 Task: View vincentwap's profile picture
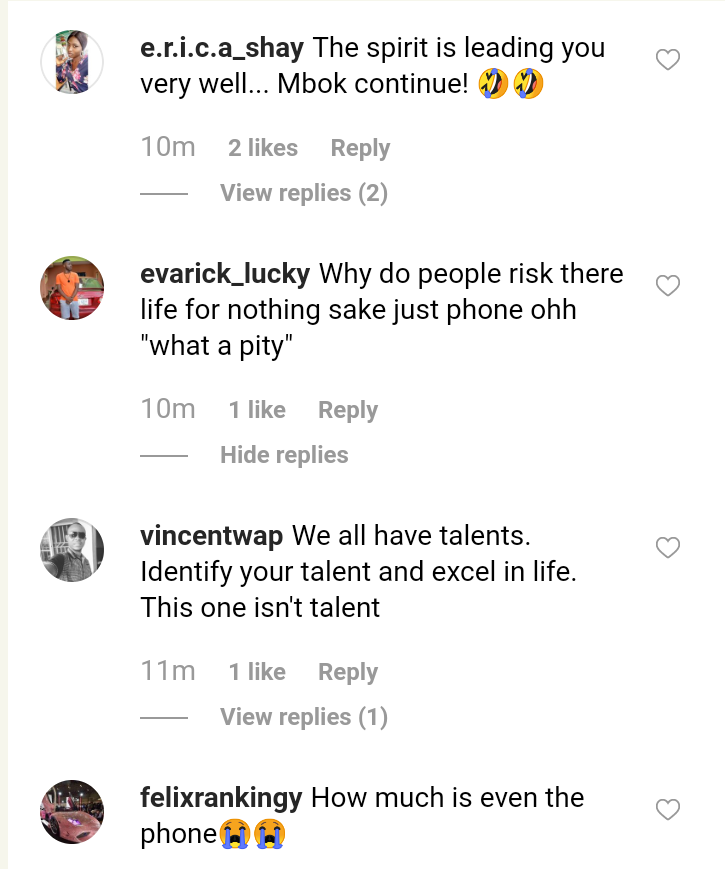[72, 549]
